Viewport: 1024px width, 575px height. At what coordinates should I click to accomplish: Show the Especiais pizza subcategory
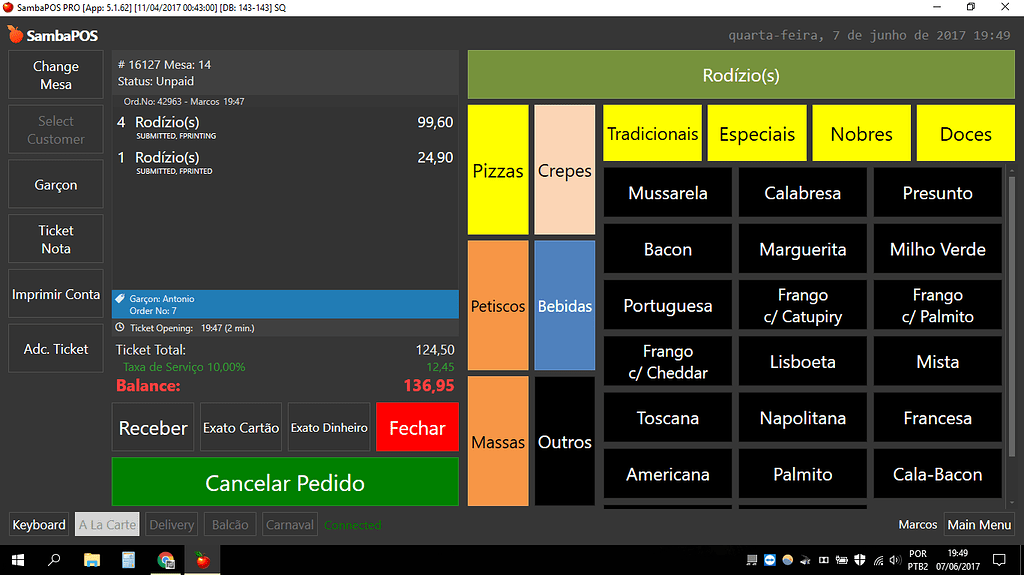pyautogui.click(x=757, y=134)
